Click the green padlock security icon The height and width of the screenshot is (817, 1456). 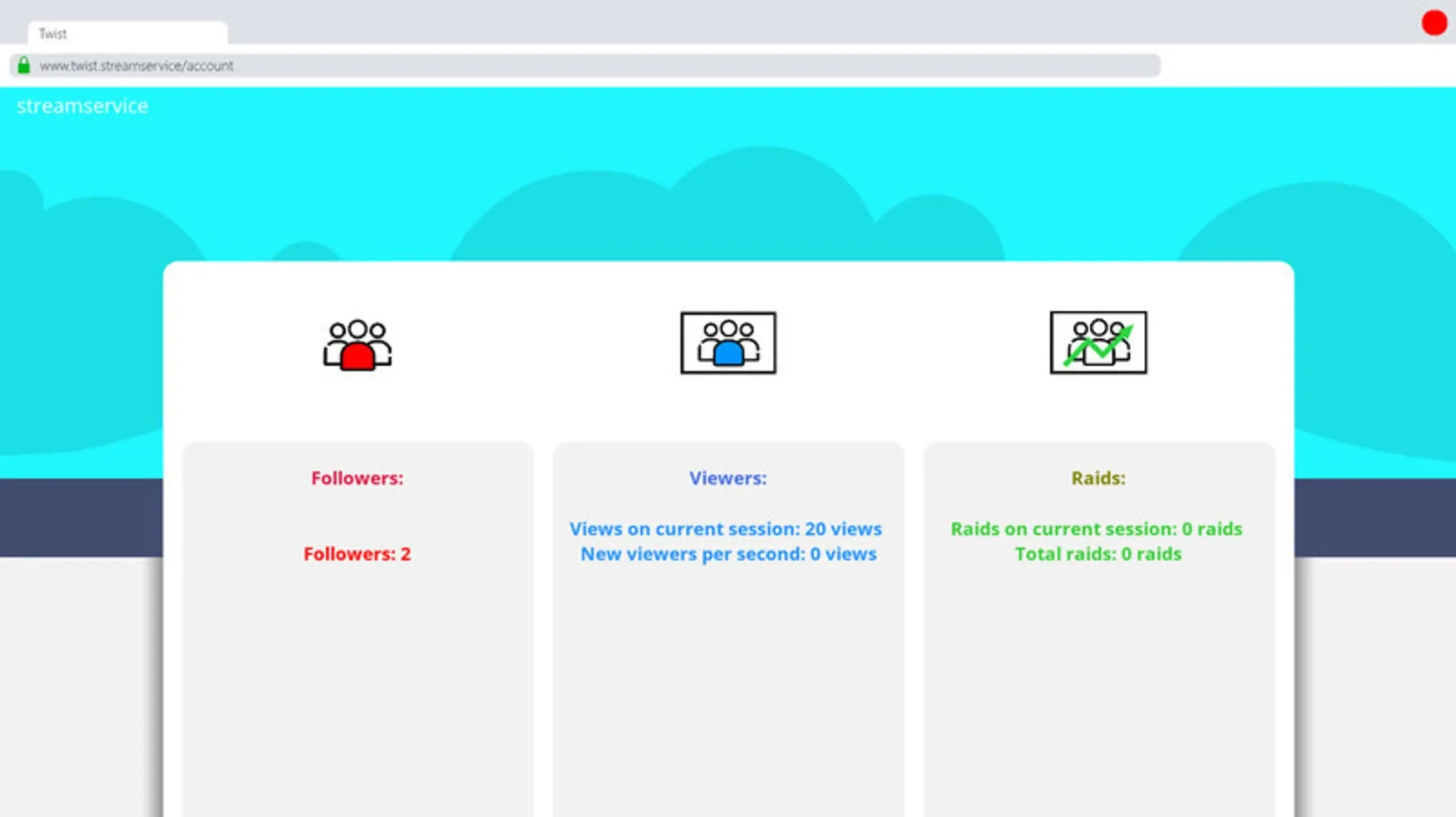pos(24,66)
